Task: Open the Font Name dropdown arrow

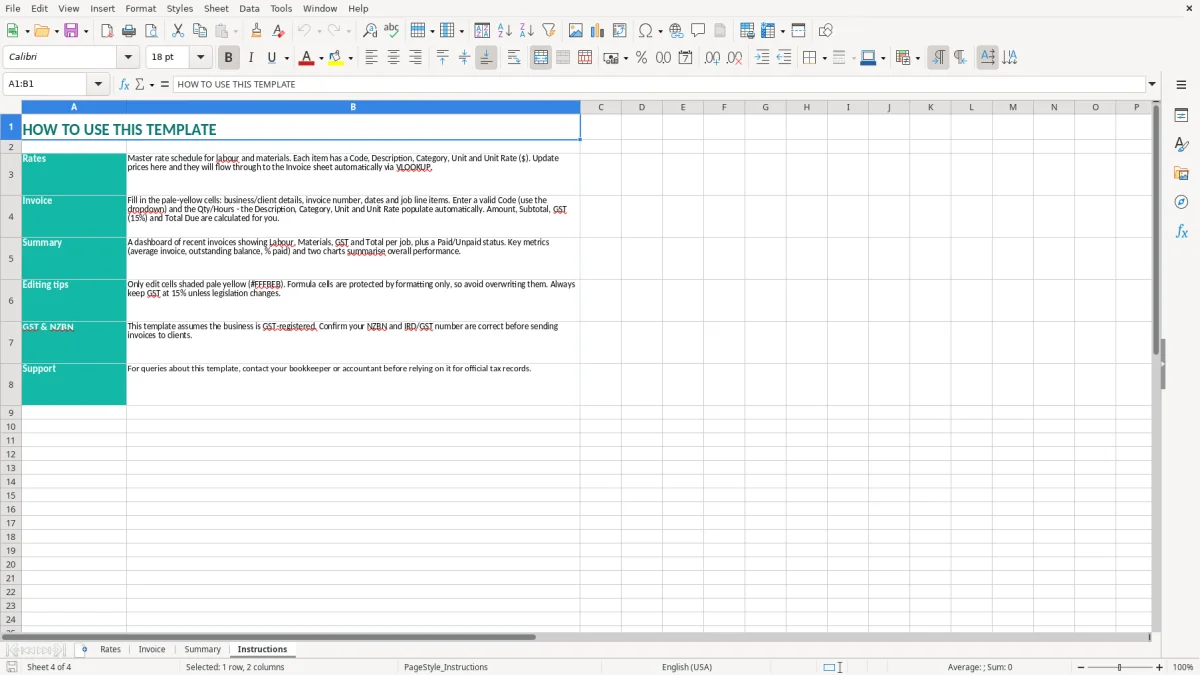Action: click(x=128, y=58)
